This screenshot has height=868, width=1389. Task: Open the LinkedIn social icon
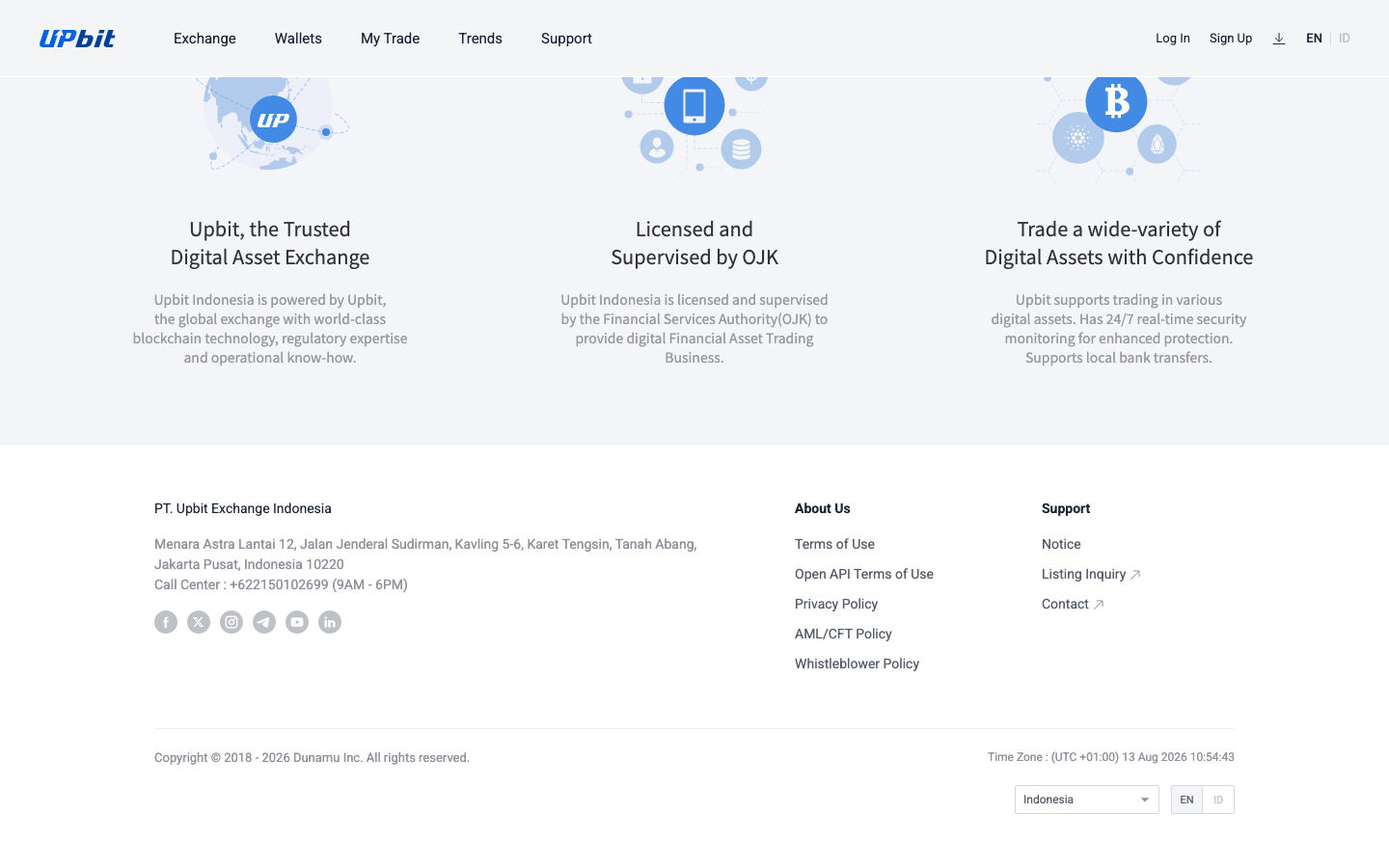point(330,622)
